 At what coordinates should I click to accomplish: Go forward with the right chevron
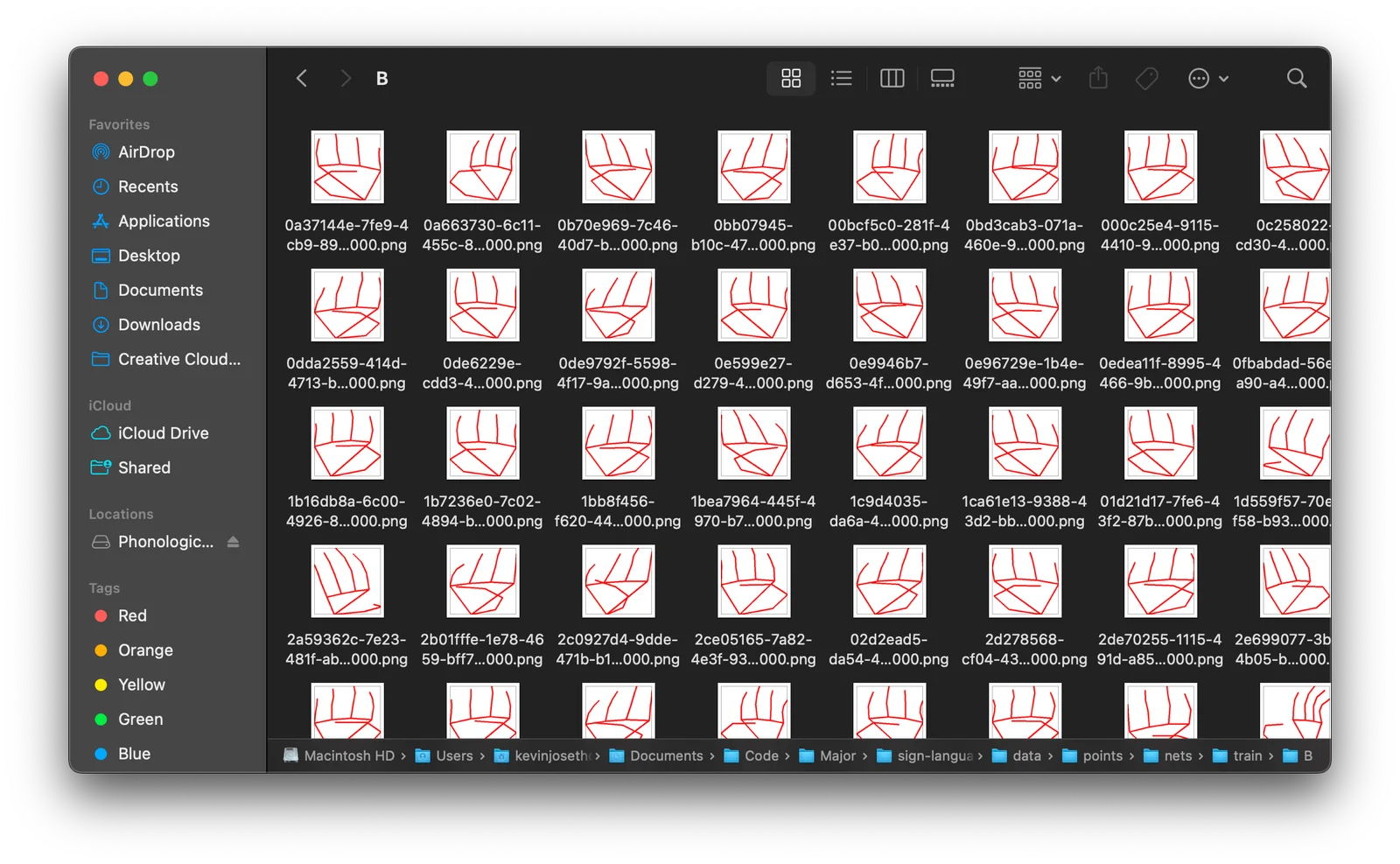[345, 79]
